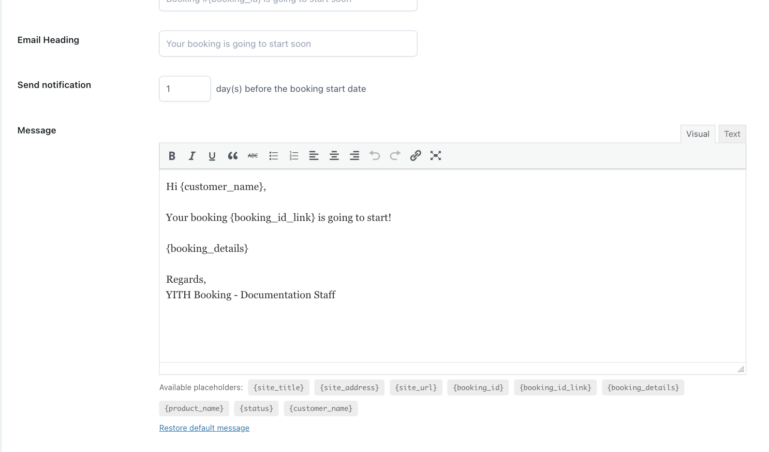Click the {booking_details} placeholder tag
Viewport: 769px width, 452px height.
tap(643, 387)
